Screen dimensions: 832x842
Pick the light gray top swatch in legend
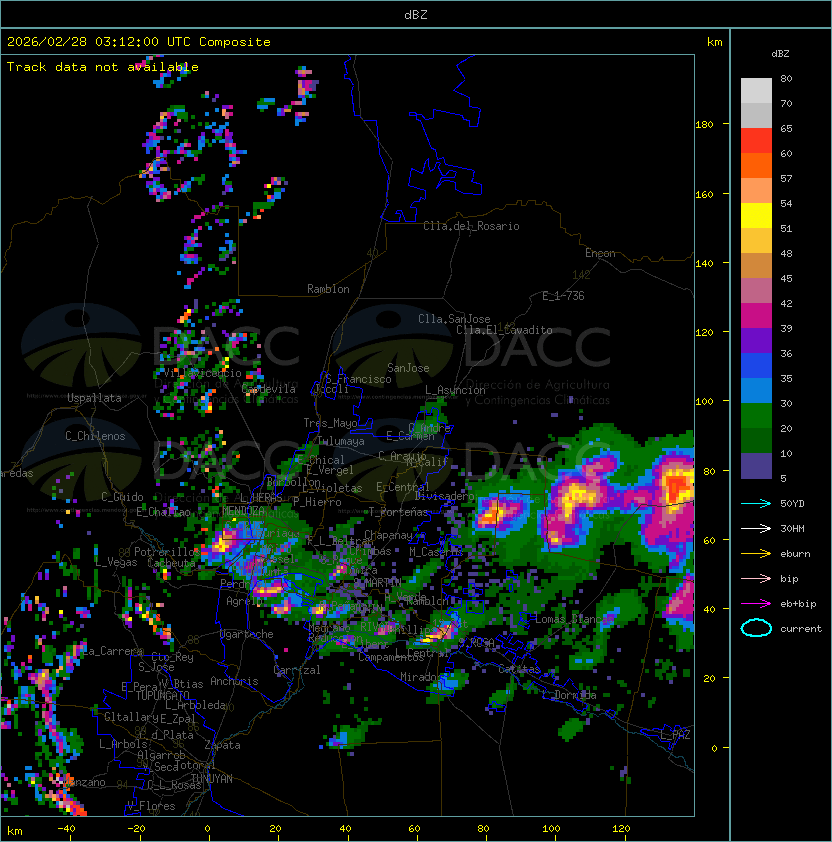tap(756, 91)
